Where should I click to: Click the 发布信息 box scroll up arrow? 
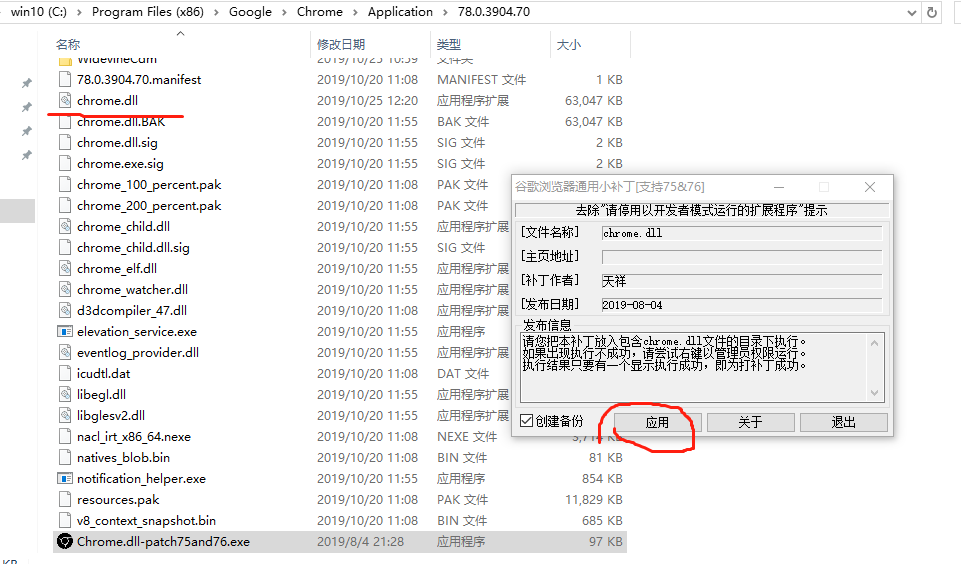(875, 343)
